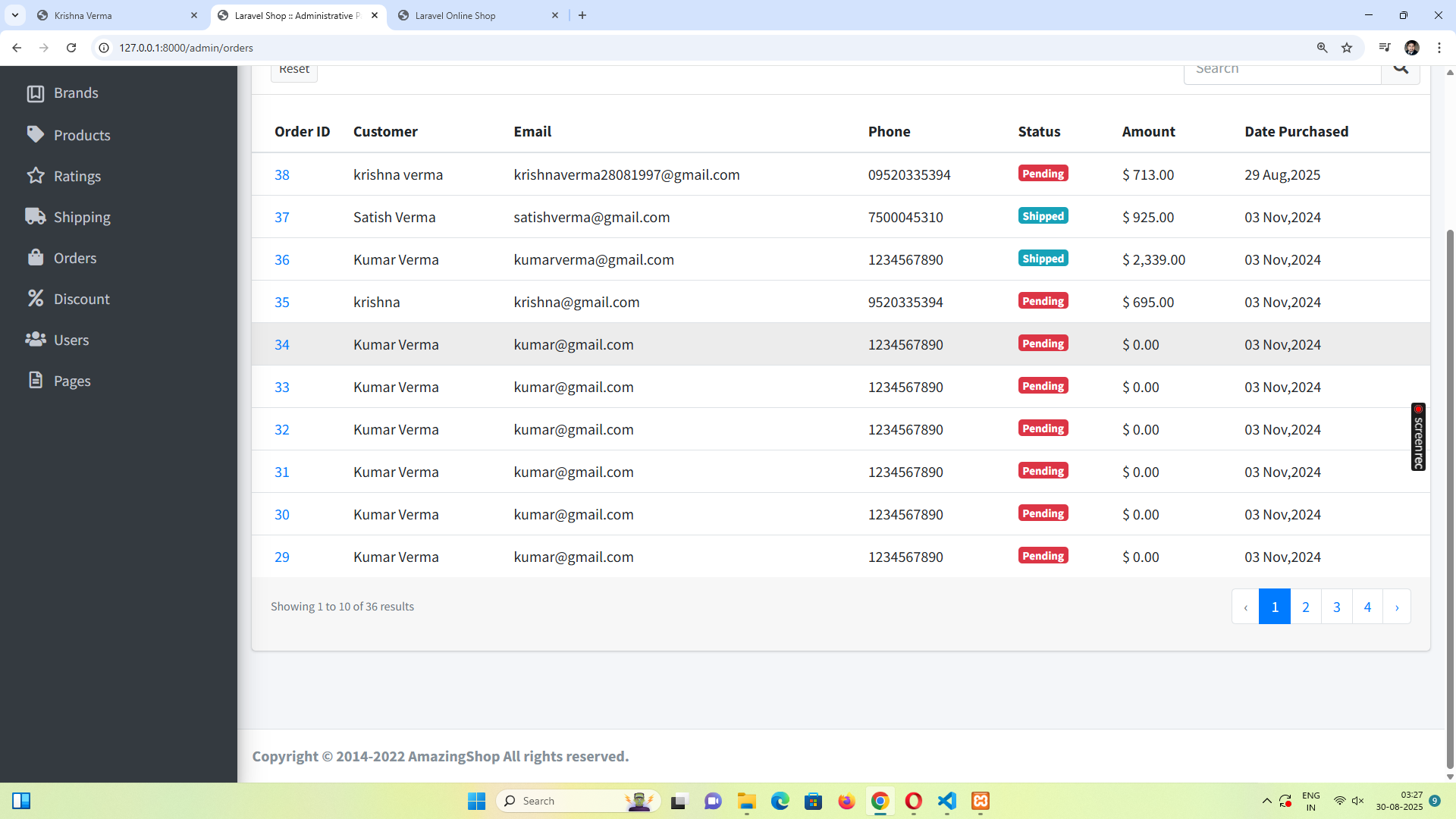Image resolution: width=1456 pixels, height=819 pixels.
Task: Click next page arrow in pagination
Action: tap(1397, 607)
